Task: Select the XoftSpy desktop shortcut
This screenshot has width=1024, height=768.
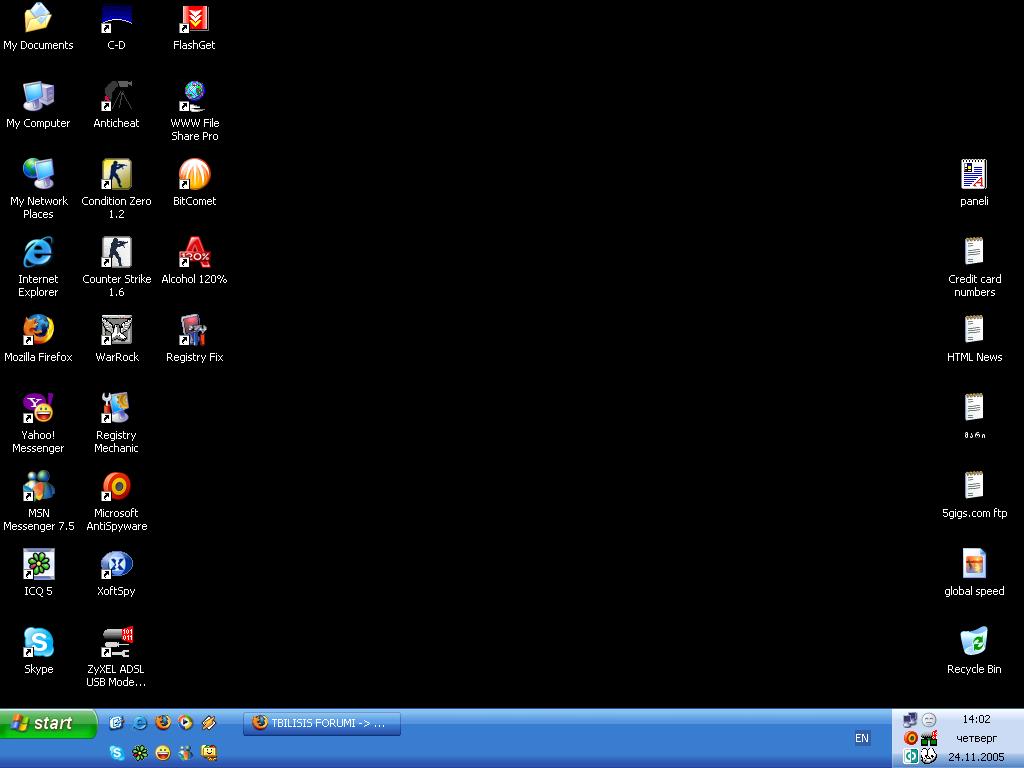Action: pyautogui.click(x=116, y=573)
